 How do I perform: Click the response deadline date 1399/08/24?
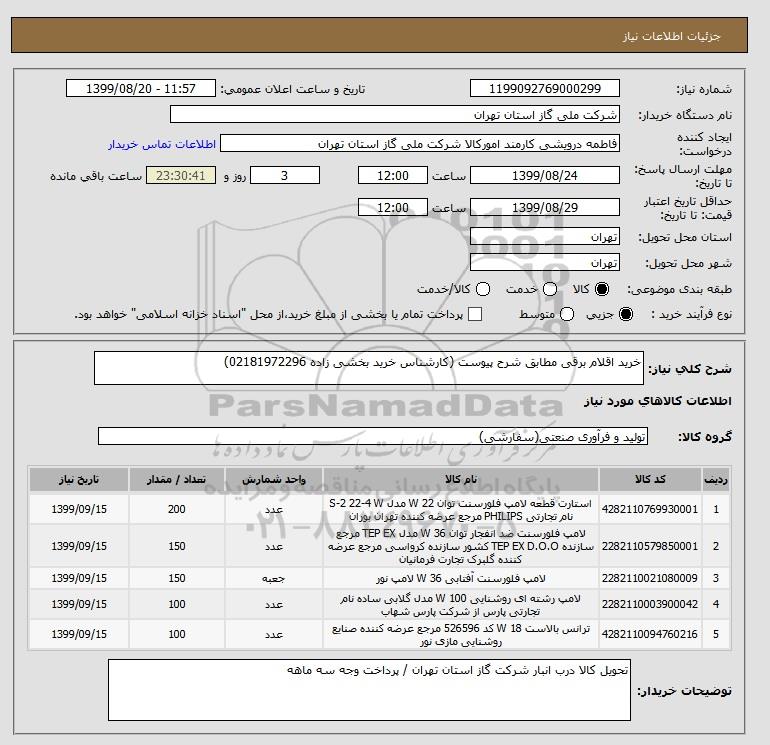pos(545,175)
